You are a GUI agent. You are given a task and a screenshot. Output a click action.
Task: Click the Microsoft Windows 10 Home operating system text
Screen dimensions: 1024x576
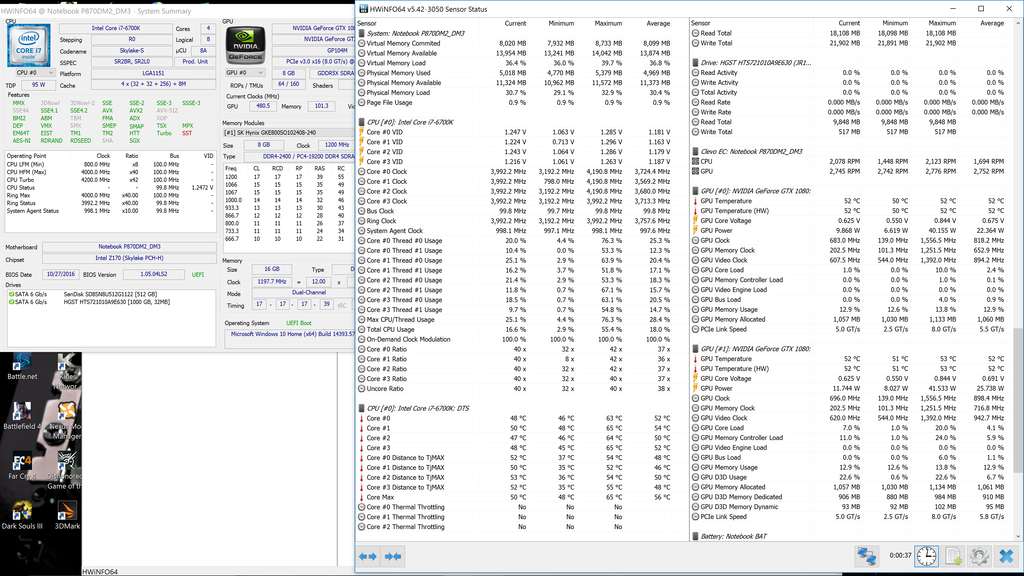(x=292, y=334)
